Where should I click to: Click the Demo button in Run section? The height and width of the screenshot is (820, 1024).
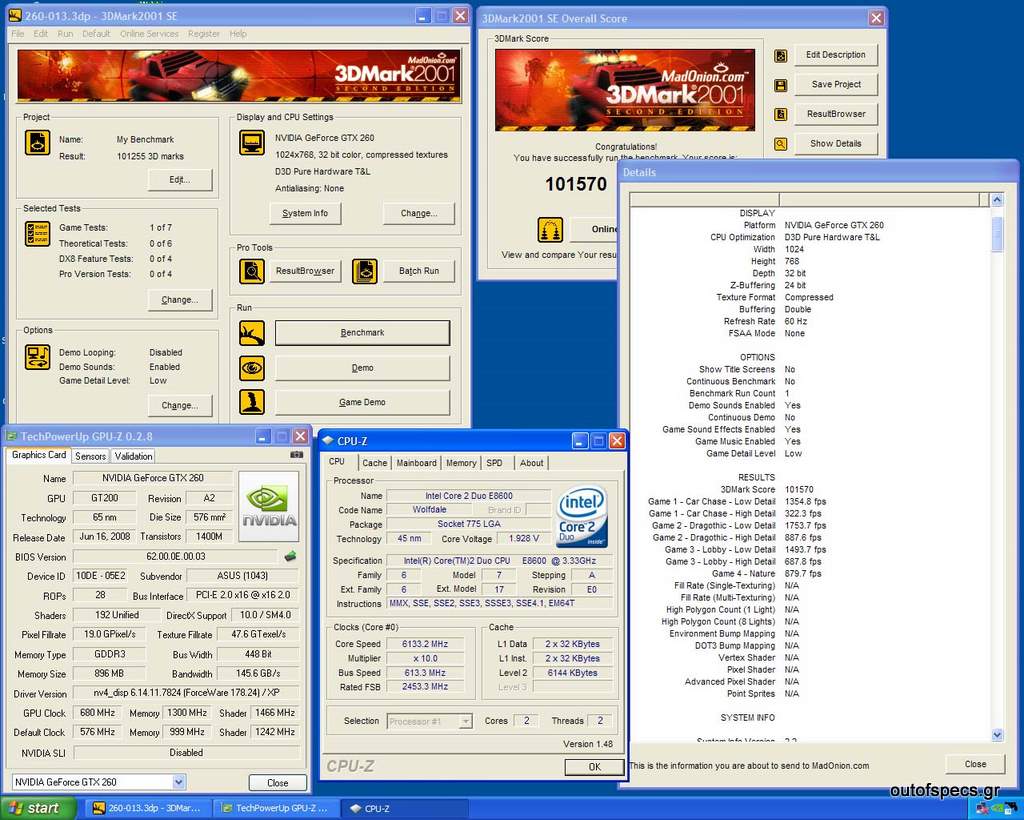click(x=362, y=368)
